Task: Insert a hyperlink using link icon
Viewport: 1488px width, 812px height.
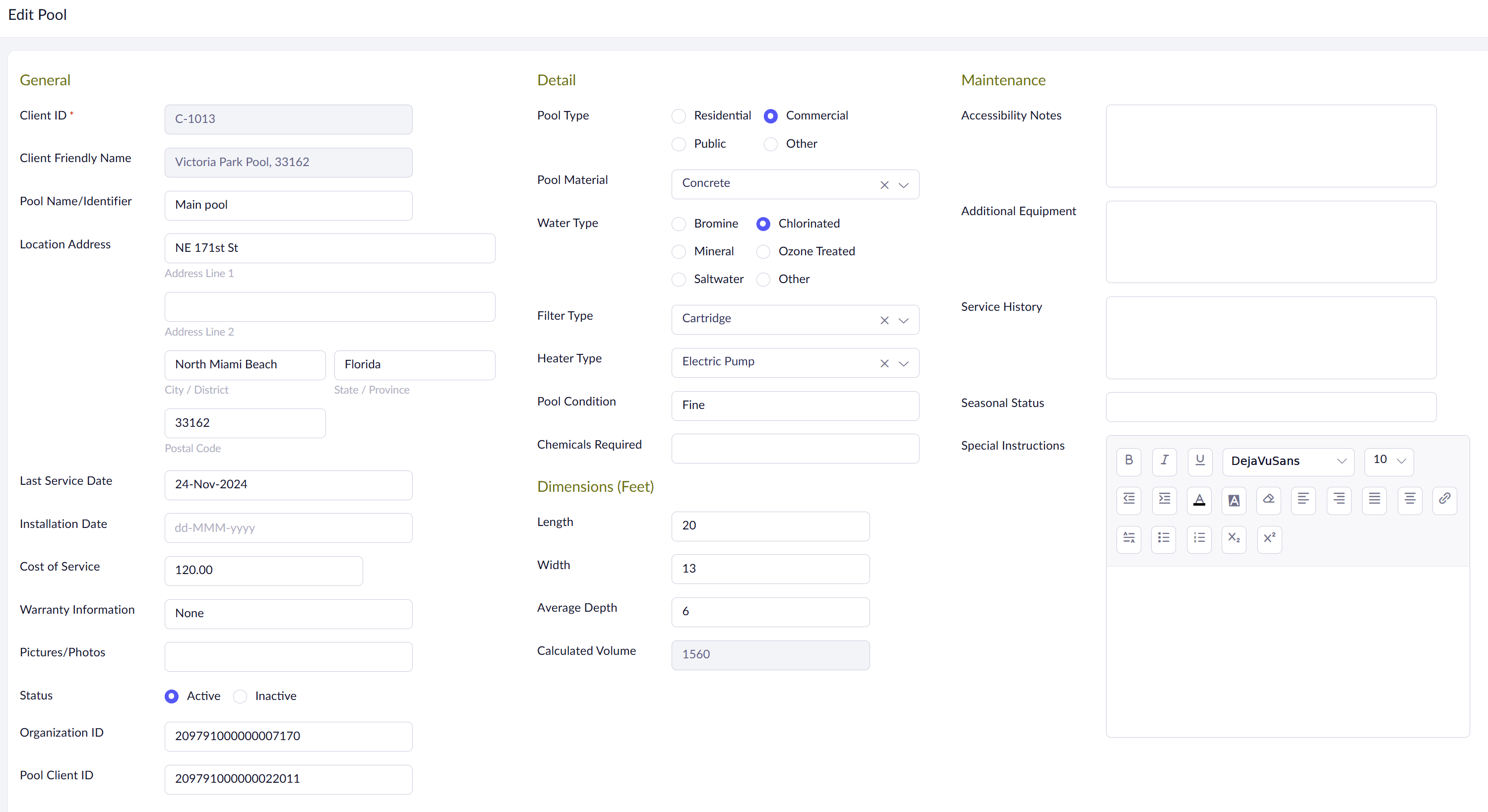Action: click(x=1444, y=499)
